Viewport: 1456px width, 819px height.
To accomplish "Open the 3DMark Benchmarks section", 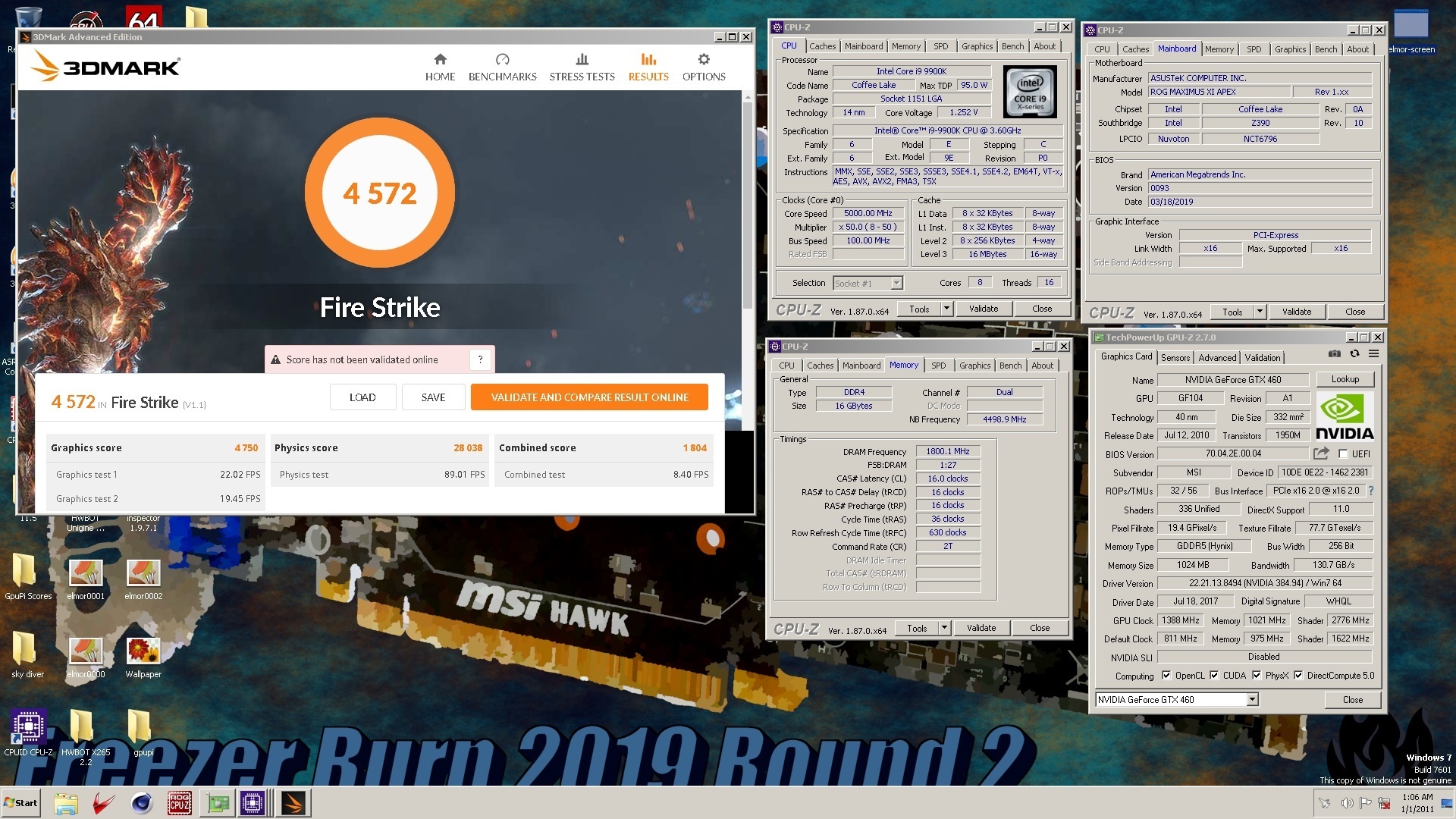I will (x=502, y=67).
